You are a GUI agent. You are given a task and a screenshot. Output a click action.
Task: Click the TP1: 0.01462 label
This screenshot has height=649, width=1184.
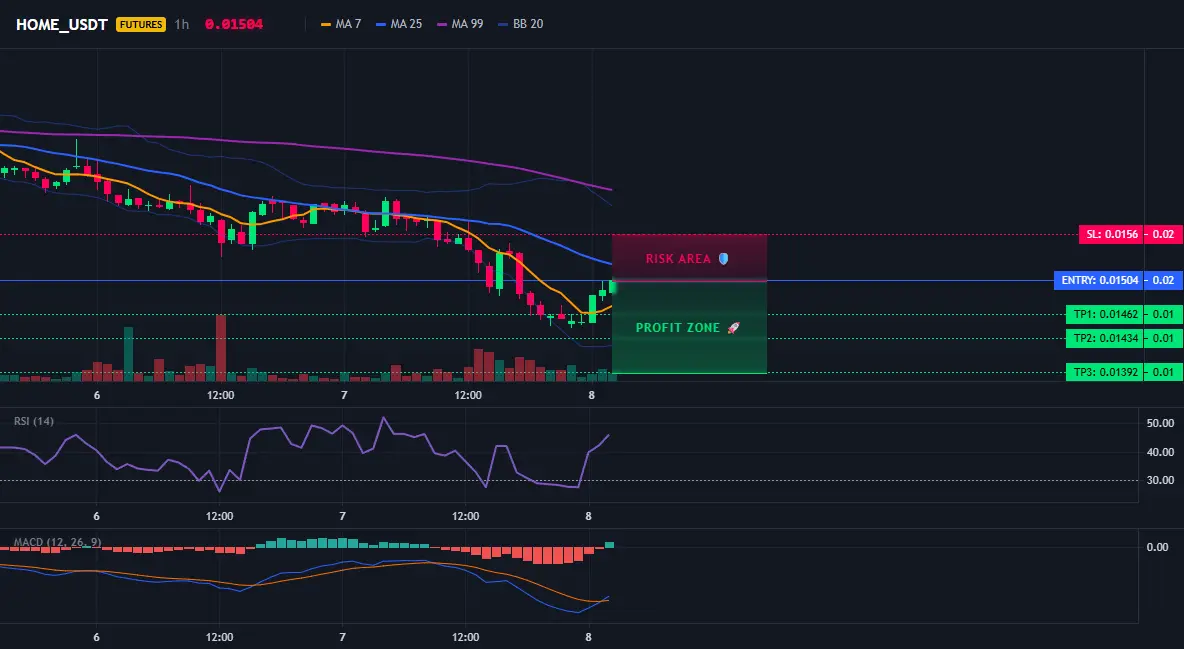[x=1105, y=314]
